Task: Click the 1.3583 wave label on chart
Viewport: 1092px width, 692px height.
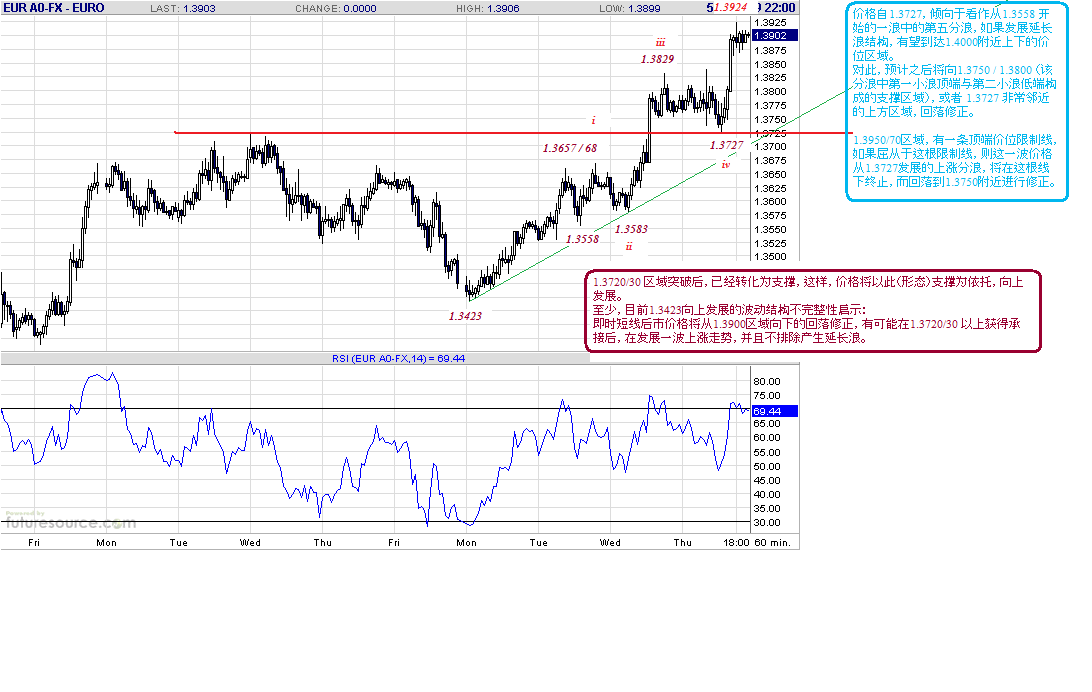Action: [x=631, y=228]
